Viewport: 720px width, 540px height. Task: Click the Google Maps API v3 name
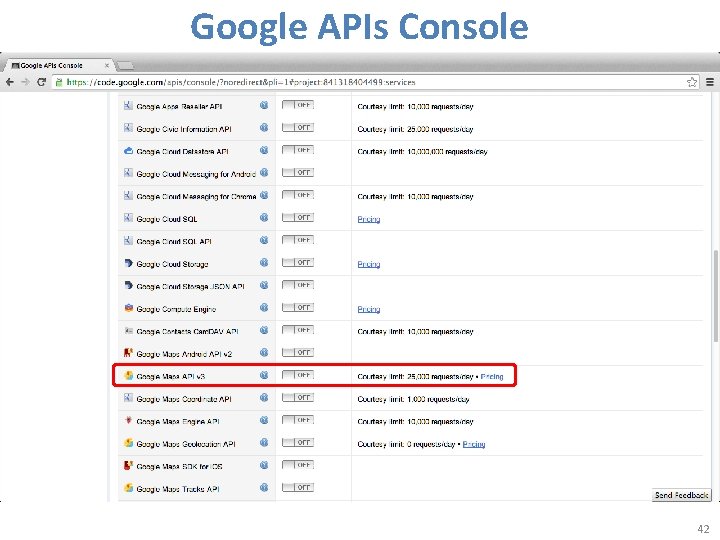171,377
